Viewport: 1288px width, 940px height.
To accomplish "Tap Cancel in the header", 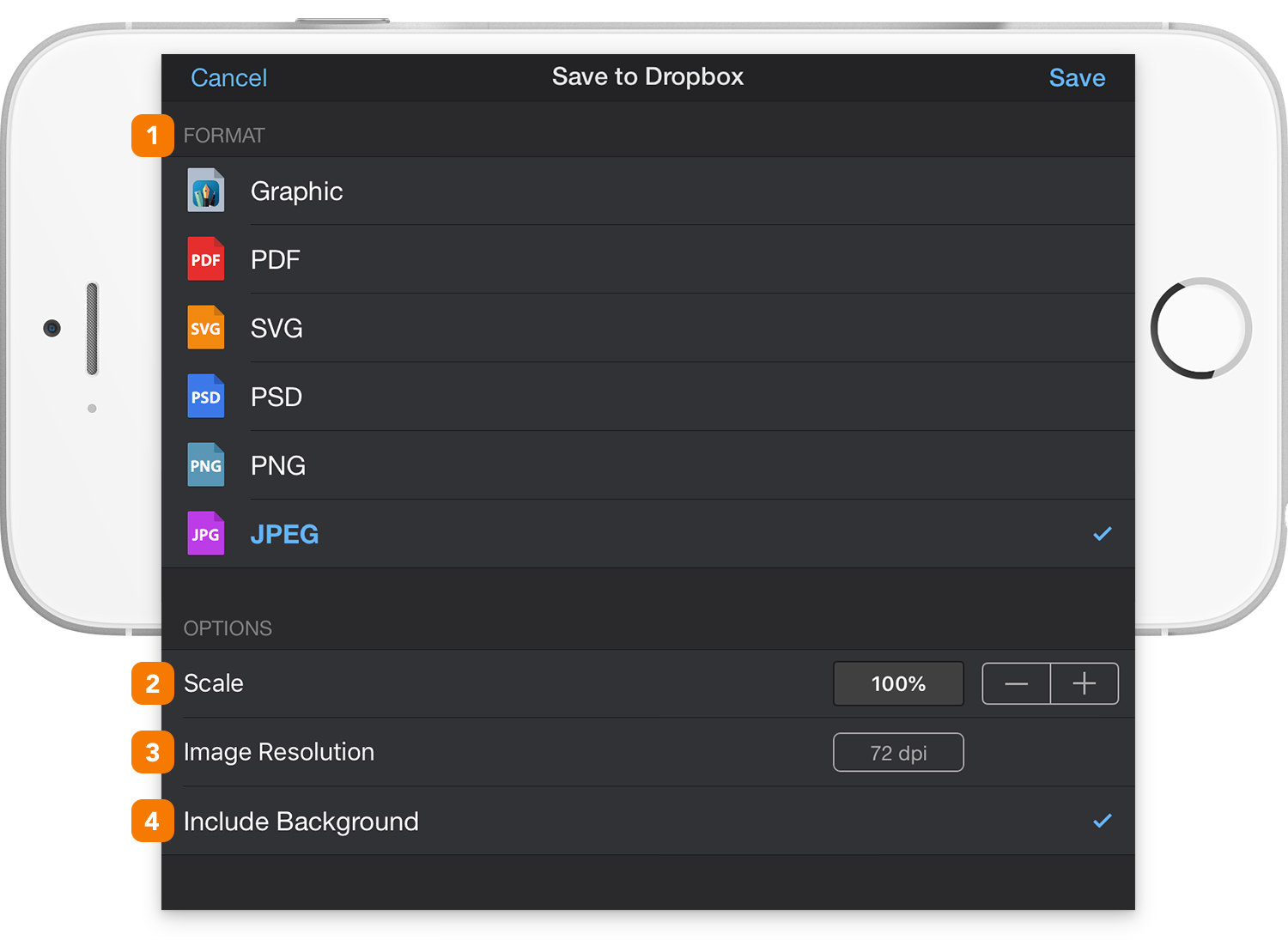I will pos(228,78).
